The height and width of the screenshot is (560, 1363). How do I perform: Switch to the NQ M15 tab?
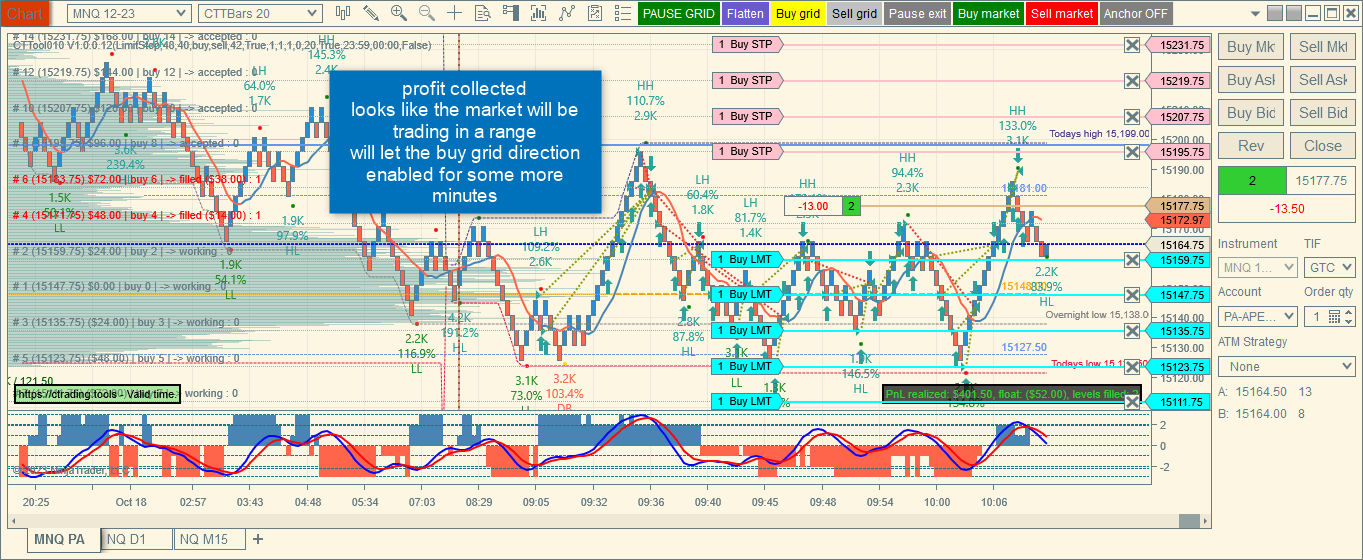click(x=209, y=539)
